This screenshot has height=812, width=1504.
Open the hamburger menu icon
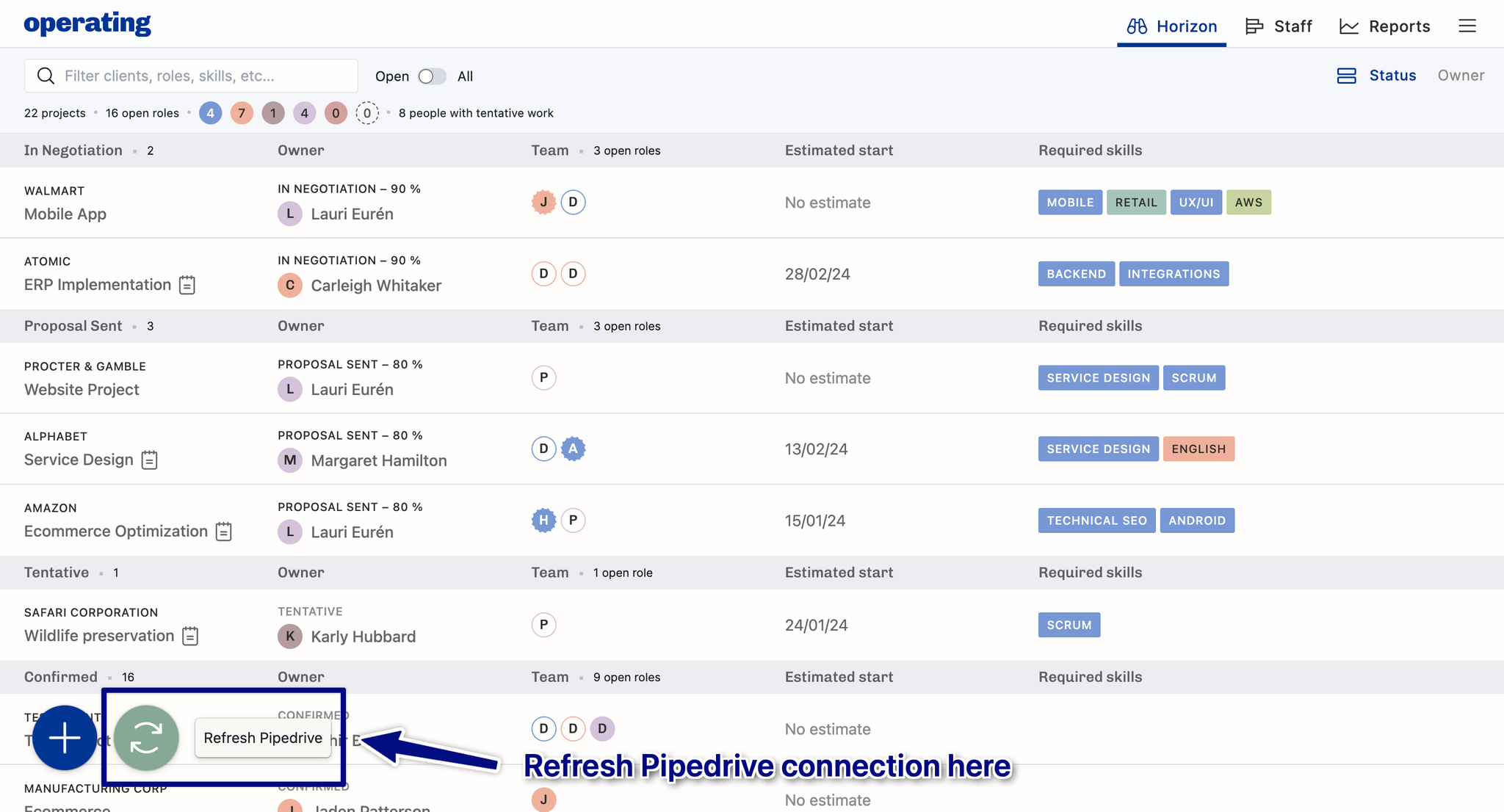[1467, 26]
